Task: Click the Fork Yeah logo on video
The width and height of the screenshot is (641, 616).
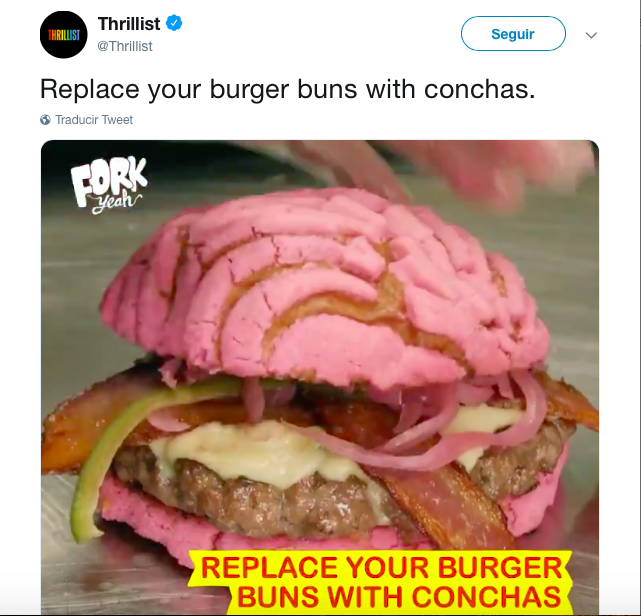Action: (108, 185)
